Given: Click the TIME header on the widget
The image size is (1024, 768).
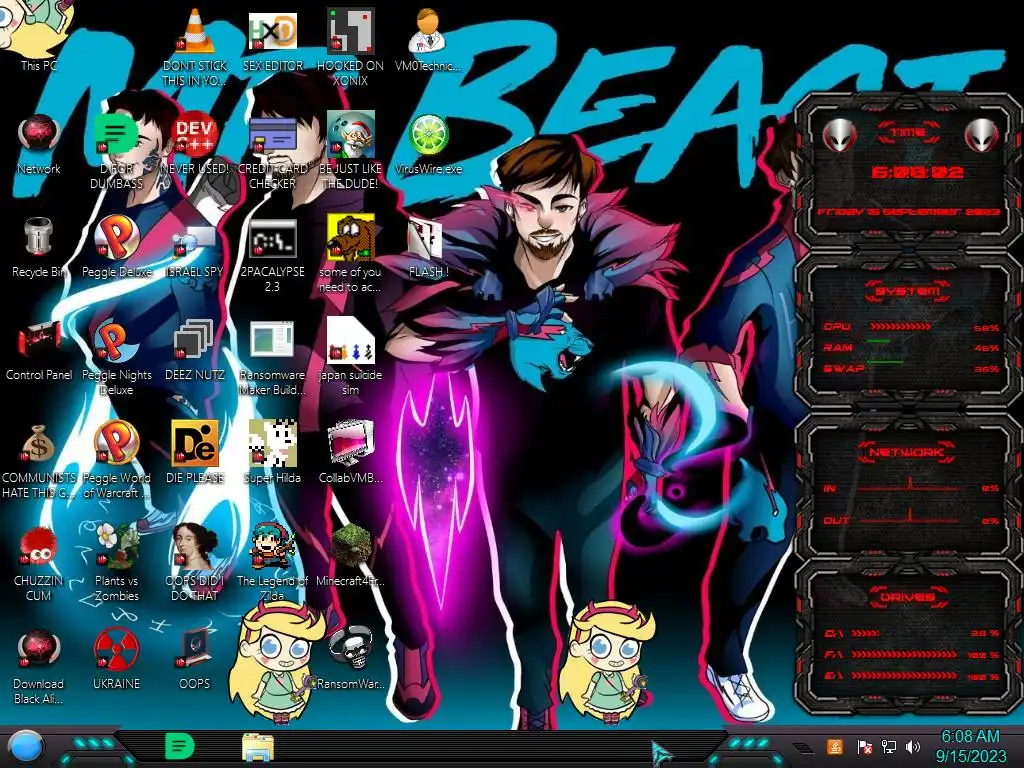Looking at the screenshot, I should pyautogui.click(x=908, y=133).
